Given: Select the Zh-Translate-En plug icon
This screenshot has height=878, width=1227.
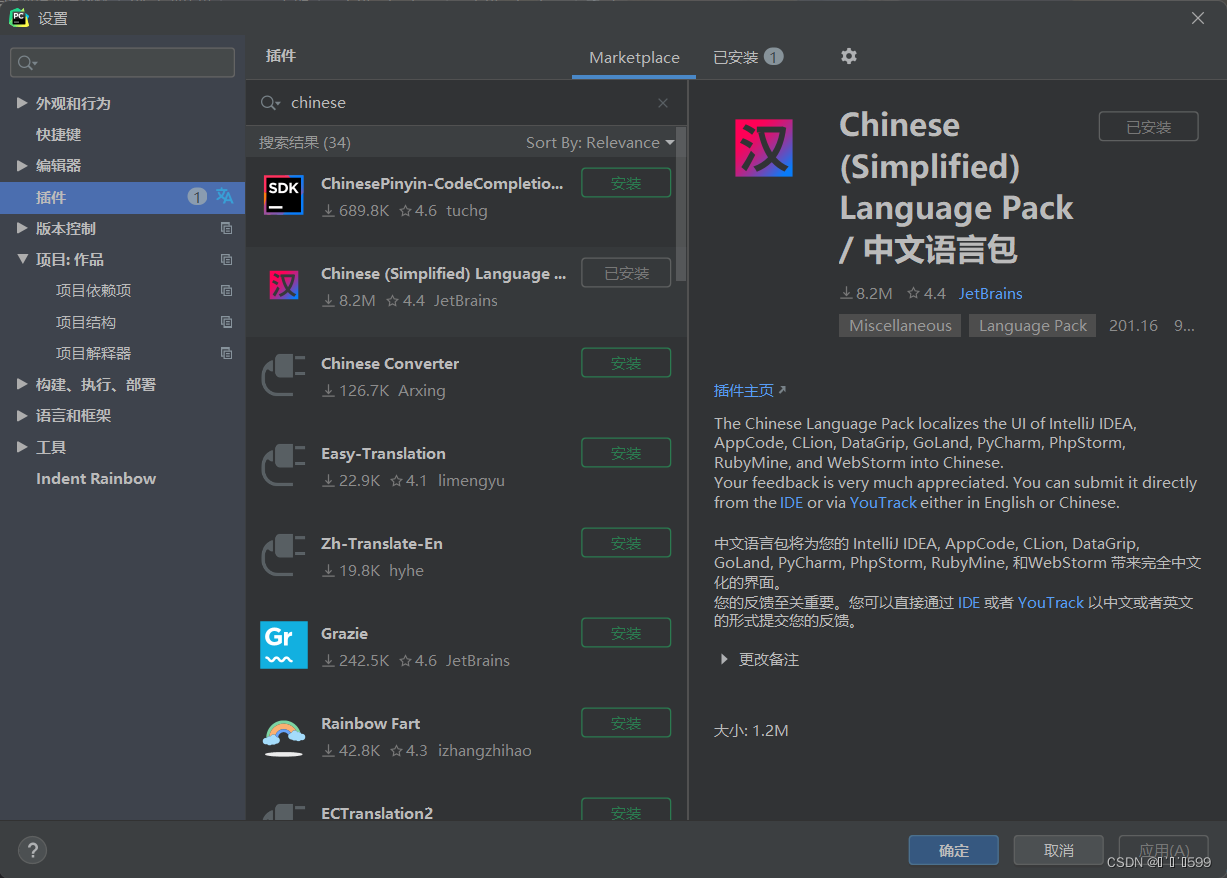Looking at the screenshot, I should coord(284,555).
